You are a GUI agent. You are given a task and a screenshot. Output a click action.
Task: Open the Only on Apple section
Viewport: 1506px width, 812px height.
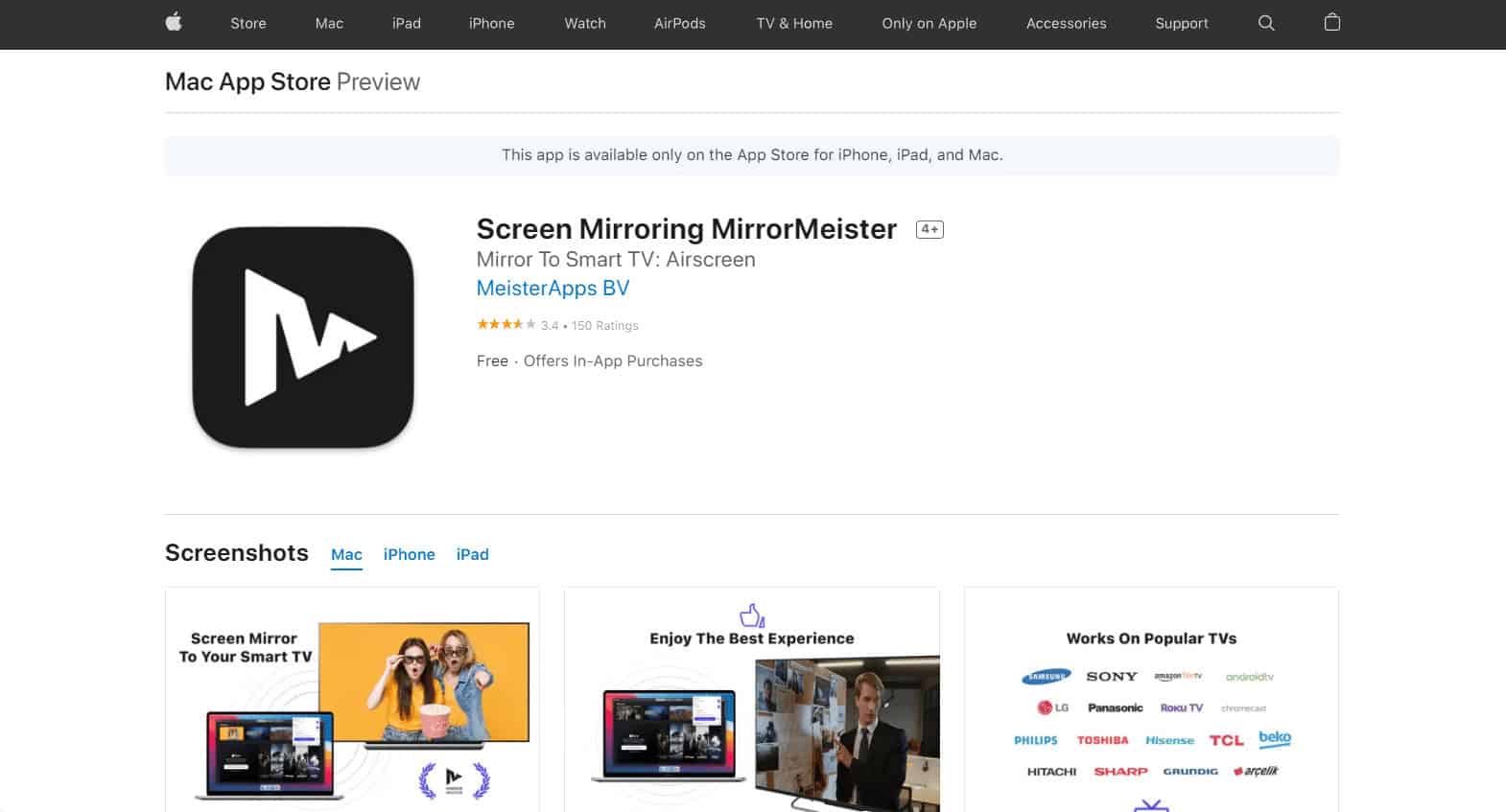929,23
